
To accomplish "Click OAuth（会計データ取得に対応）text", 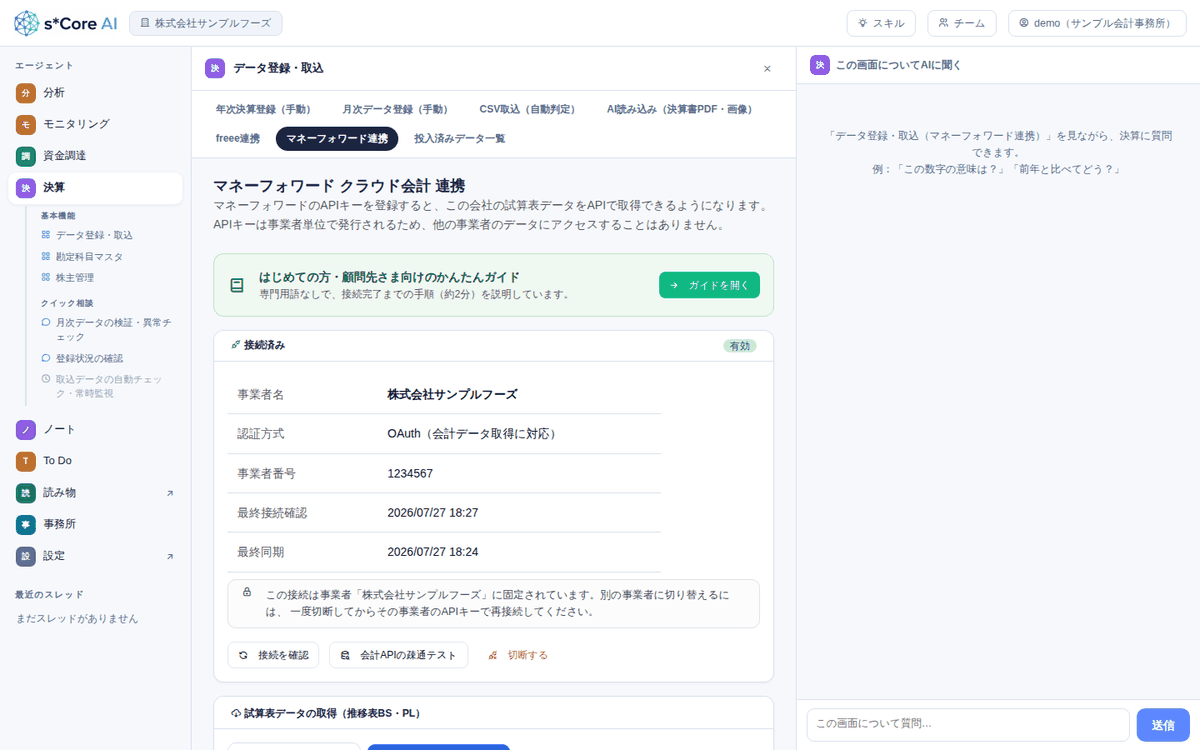I will (x=472, y=434).
